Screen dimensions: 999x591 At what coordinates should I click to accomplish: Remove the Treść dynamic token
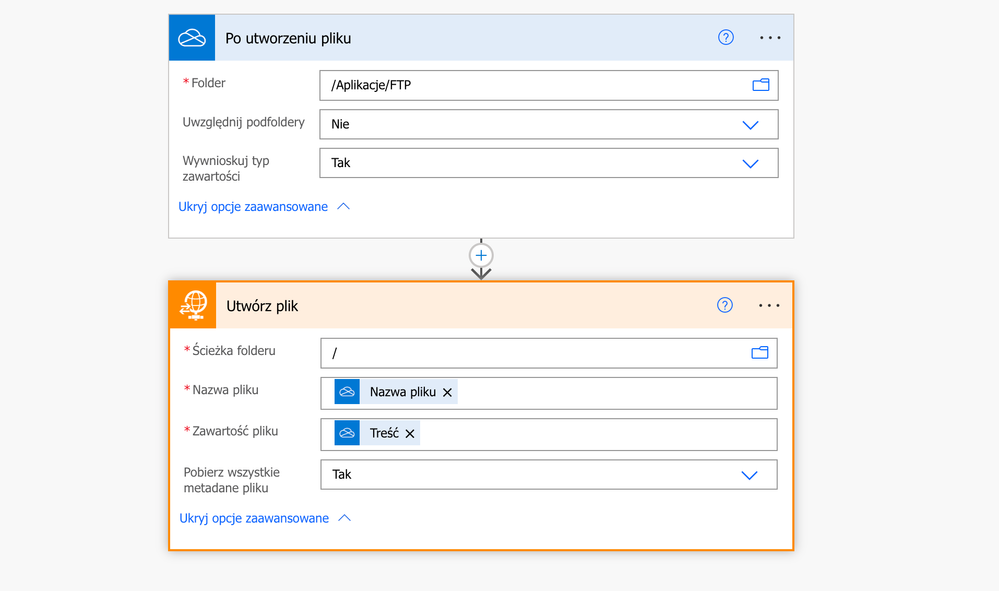pos(410,434)
